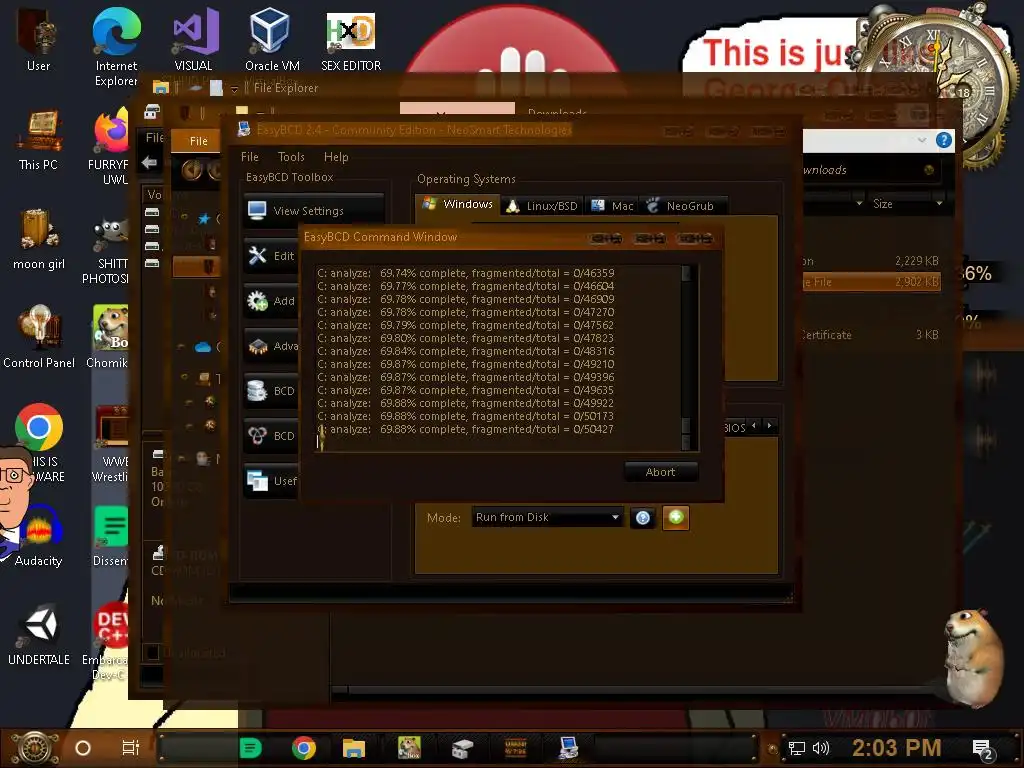Open the green chat app on taskbar
The image size is (1024, 768).
[x=250, y=748]
